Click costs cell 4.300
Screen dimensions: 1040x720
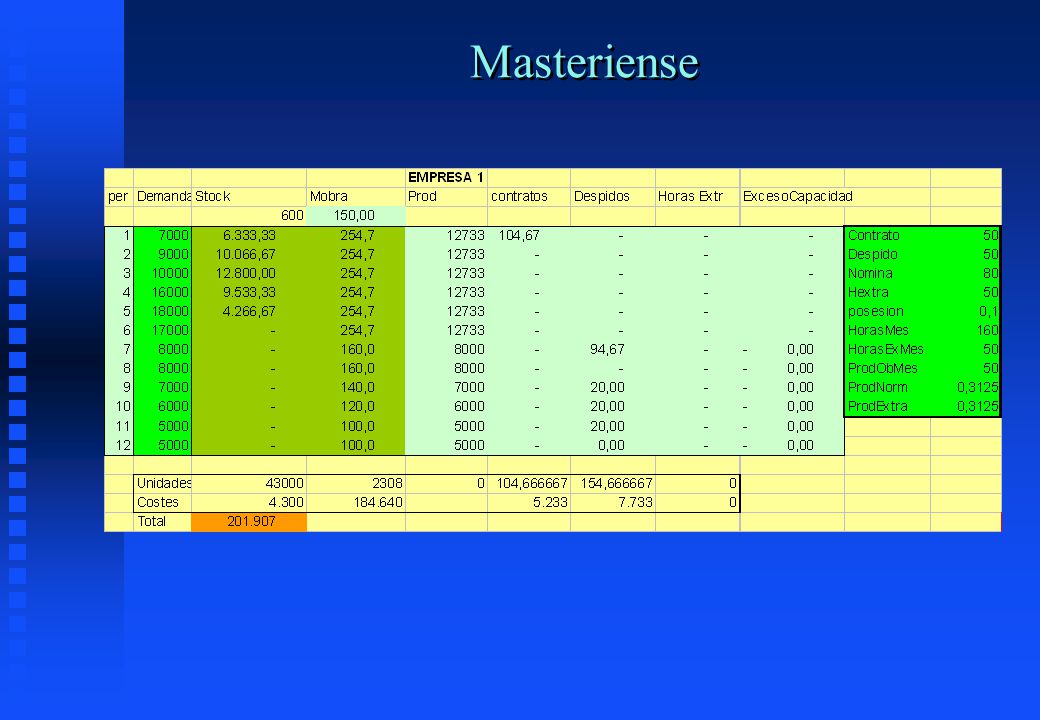click(x=249, y=503)
